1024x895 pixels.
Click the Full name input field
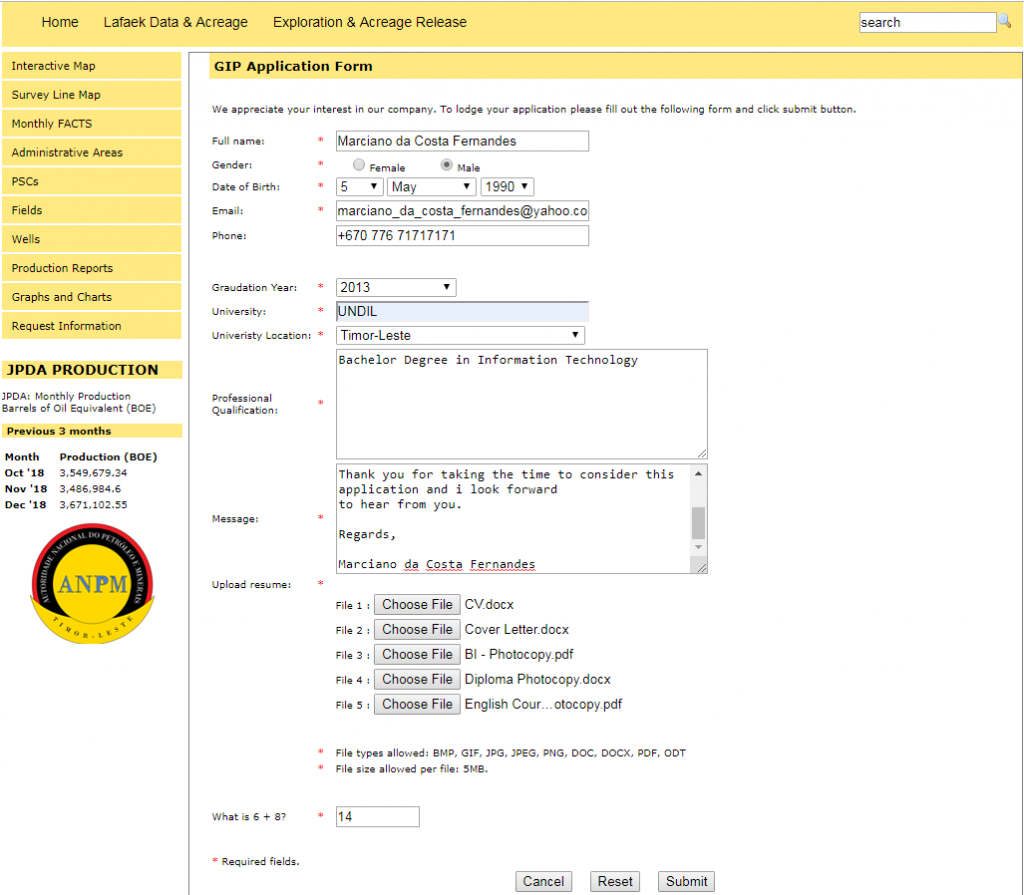click(x=462, y=141)
